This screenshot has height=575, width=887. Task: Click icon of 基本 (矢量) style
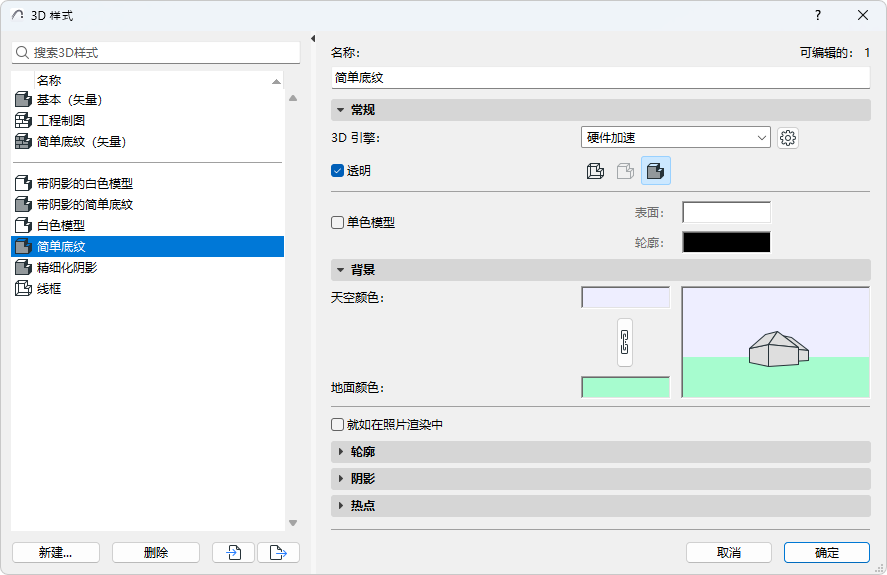click(23, 100)
